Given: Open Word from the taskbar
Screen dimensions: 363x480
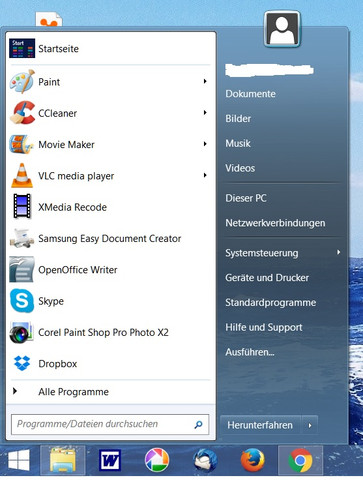Looking at the screenshot, I should [x=110, y=460].
